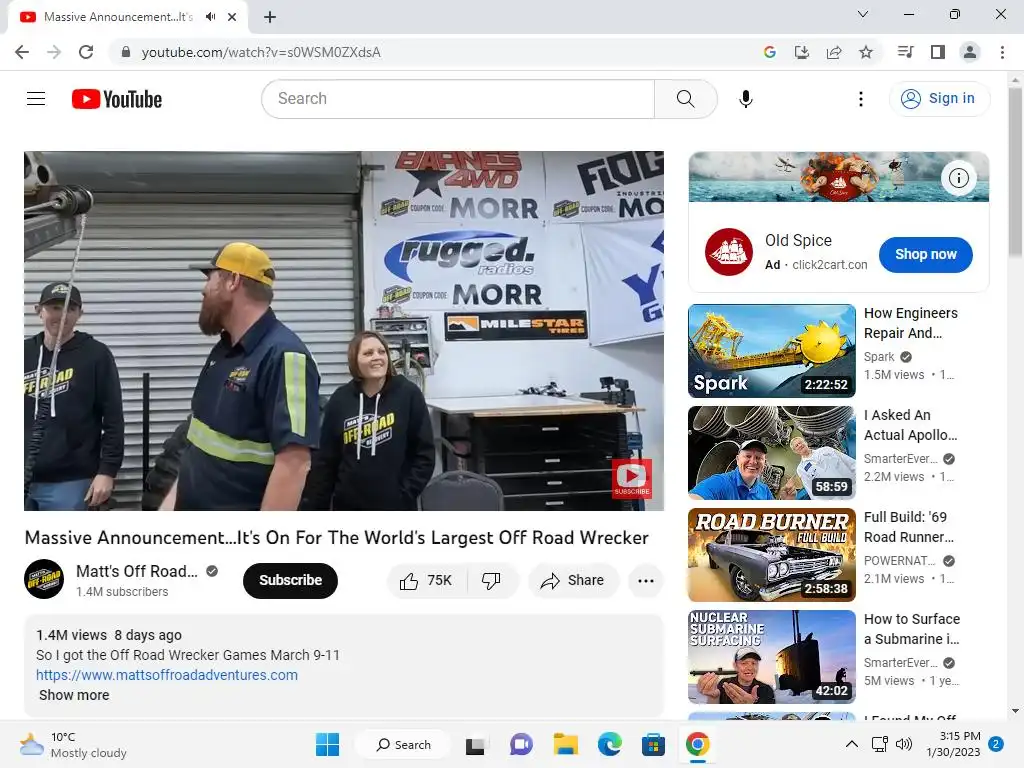The width and height of the screenshot is (1024, 768).
Task: Open Apollo engineer video thumbnail
Action: [771, 453]
